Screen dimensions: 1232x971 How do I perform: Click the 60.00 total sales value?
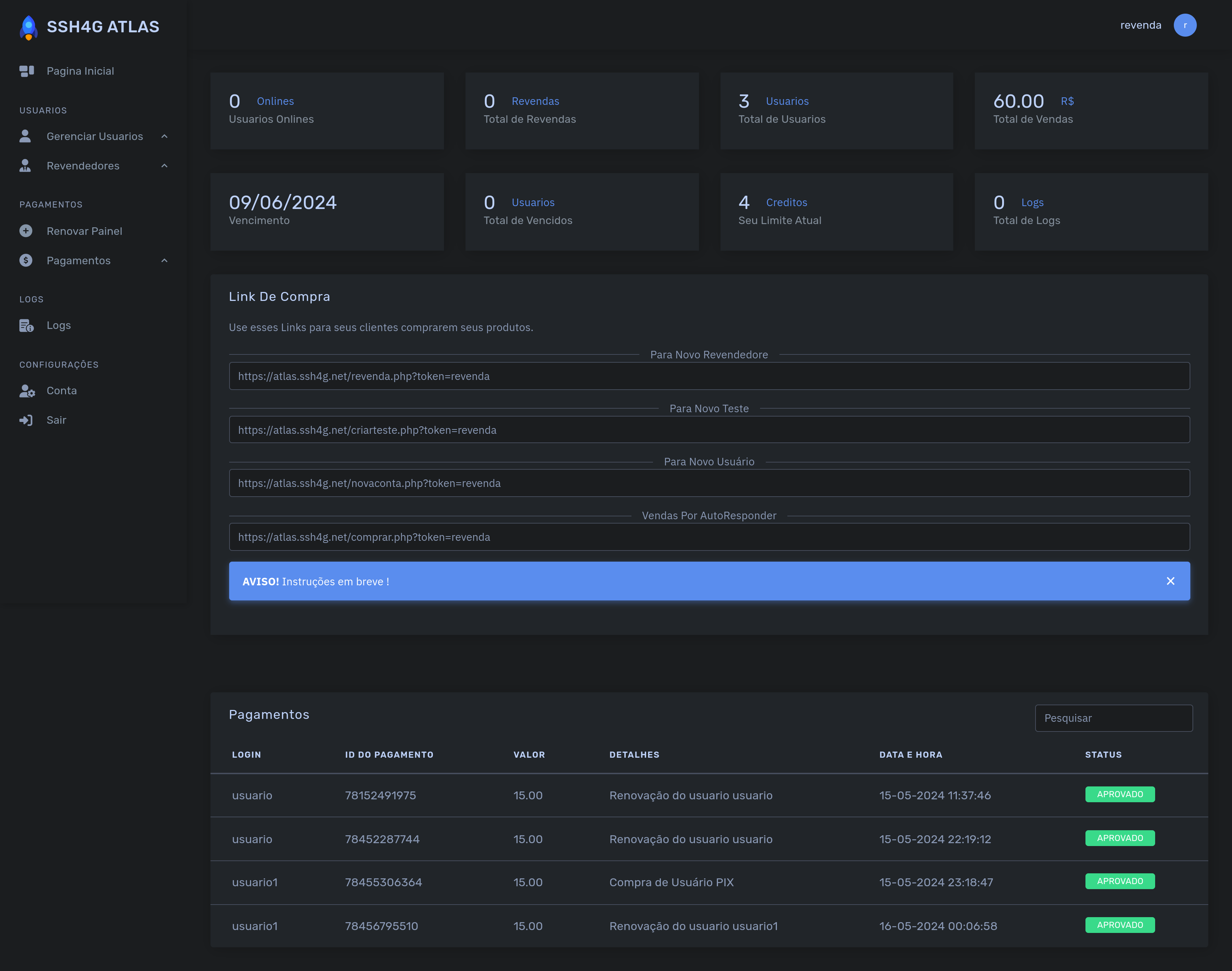tap(1018, 101)
